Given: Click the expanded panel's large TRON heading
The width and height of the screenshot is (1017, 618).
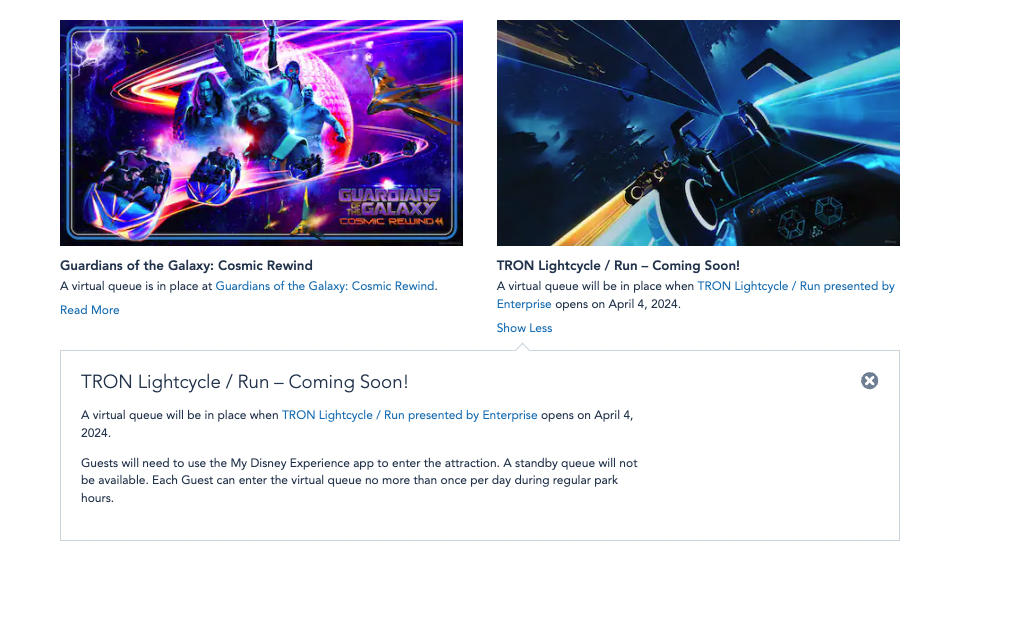Looking at the screenshot, I should point(244,382).
